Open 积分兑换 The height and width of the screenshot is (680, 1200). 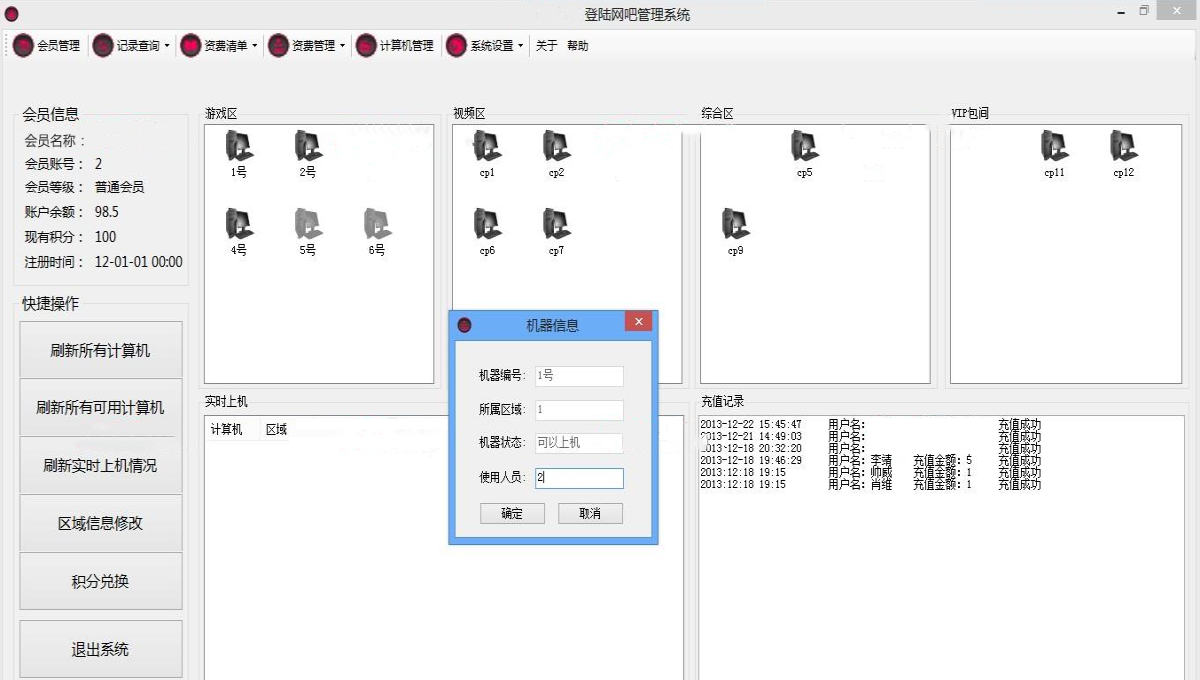101,581
